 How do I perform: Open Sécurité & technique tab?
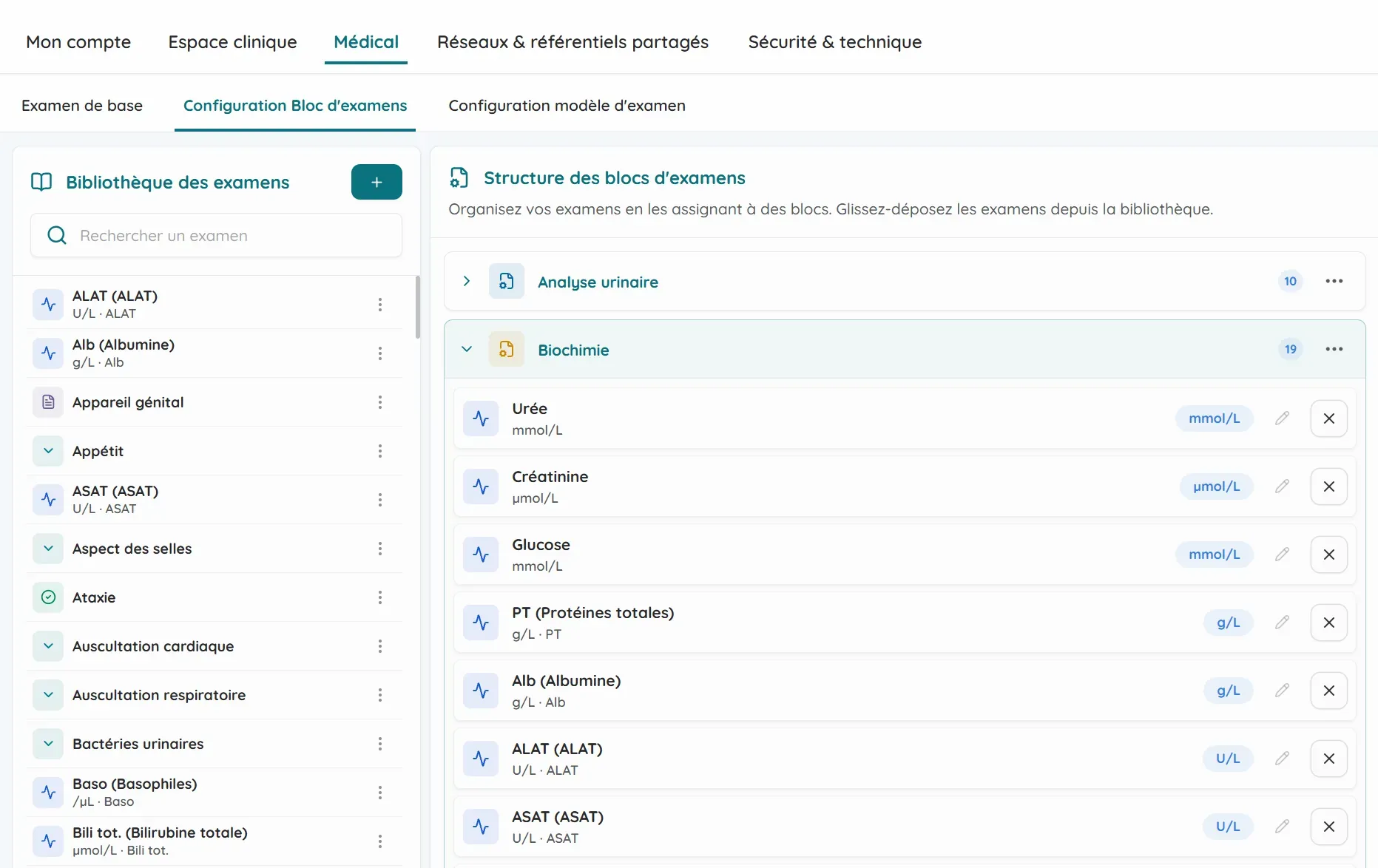pos(835,42)
